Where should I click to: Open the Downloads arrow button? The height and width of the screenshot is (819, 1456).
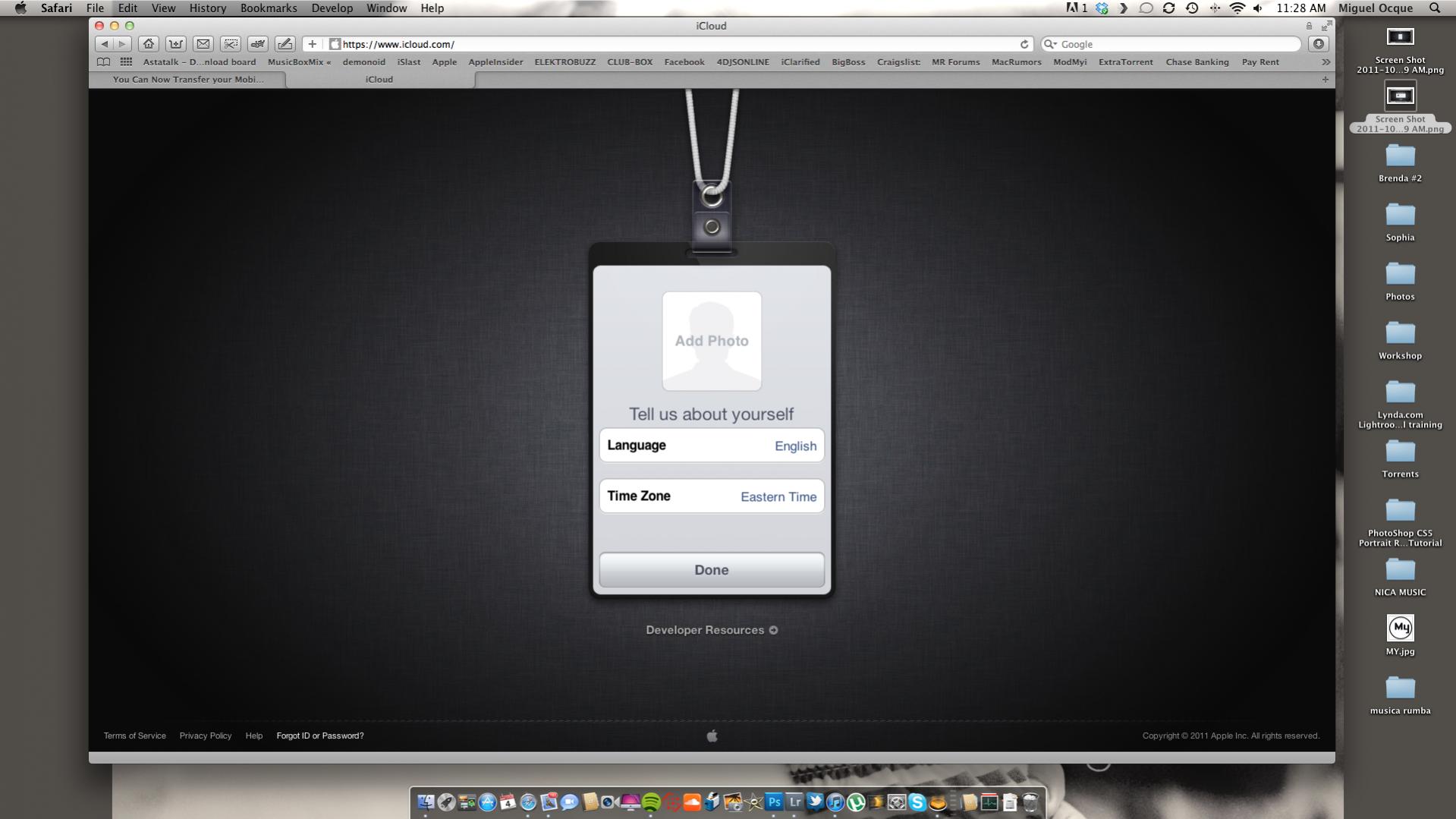click(x=1319, y=44)
